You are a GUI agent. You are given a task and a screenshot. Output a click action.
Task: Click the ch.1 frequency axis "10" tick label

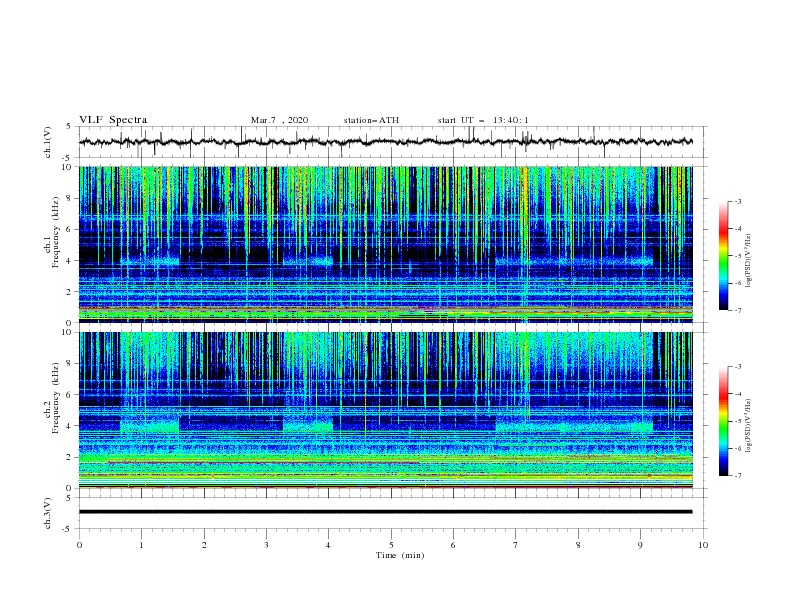coord(67,167)
